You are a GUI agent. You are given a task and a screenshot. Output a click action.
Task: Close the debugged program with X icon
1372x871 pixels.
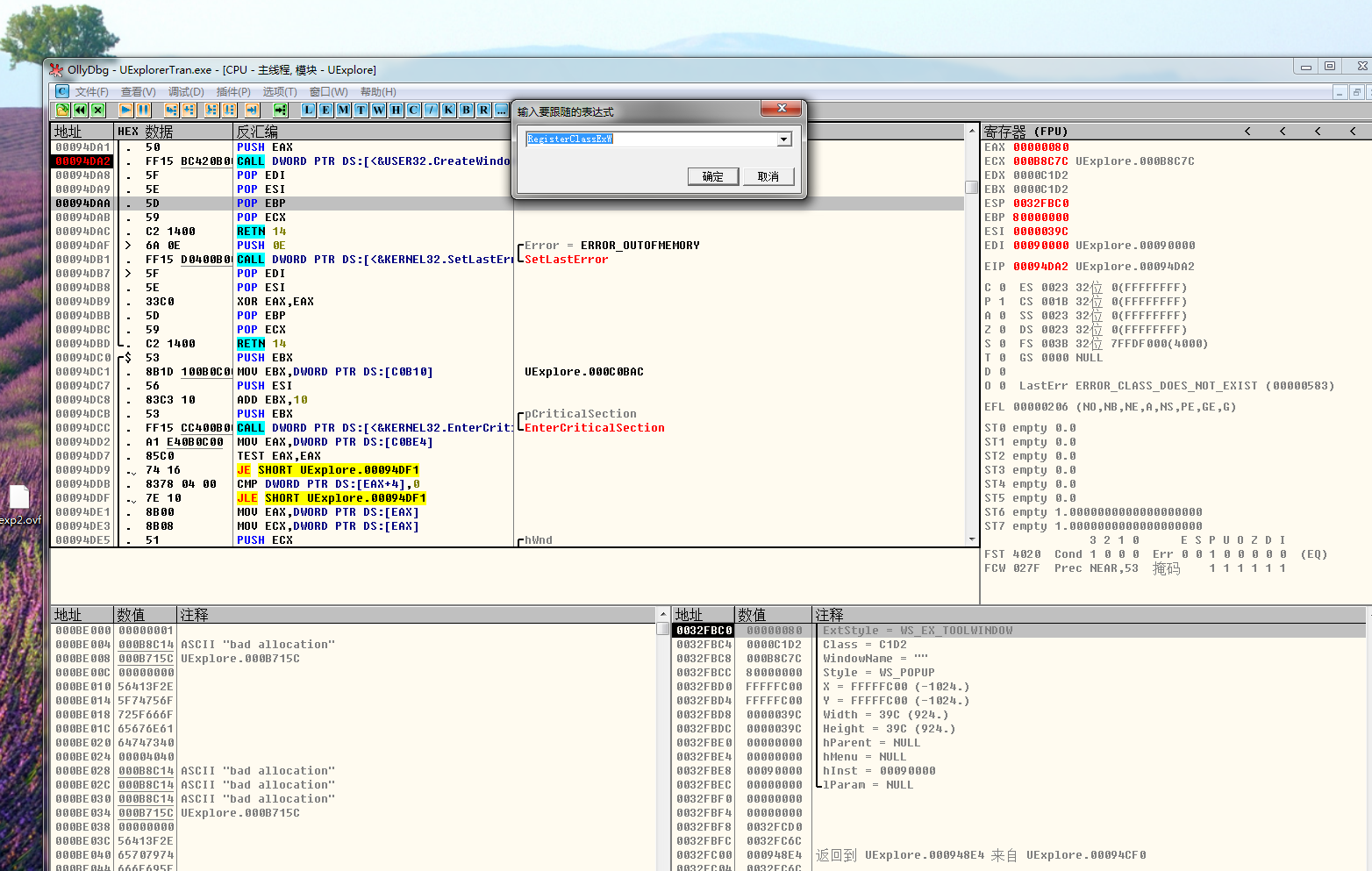[x=98, y=110]
